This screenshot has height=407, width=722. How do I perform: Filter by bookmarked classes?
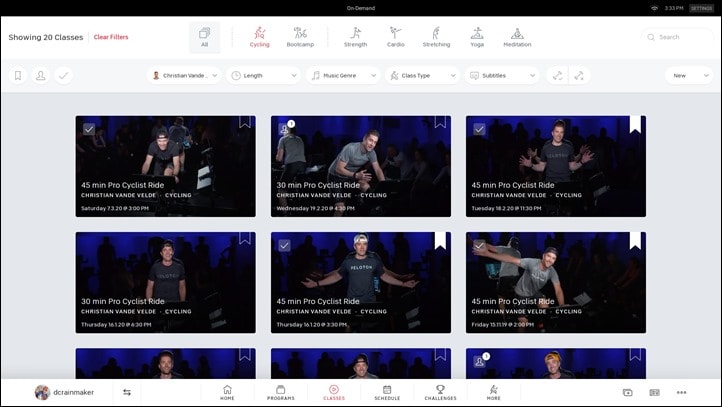click(18, 76)
